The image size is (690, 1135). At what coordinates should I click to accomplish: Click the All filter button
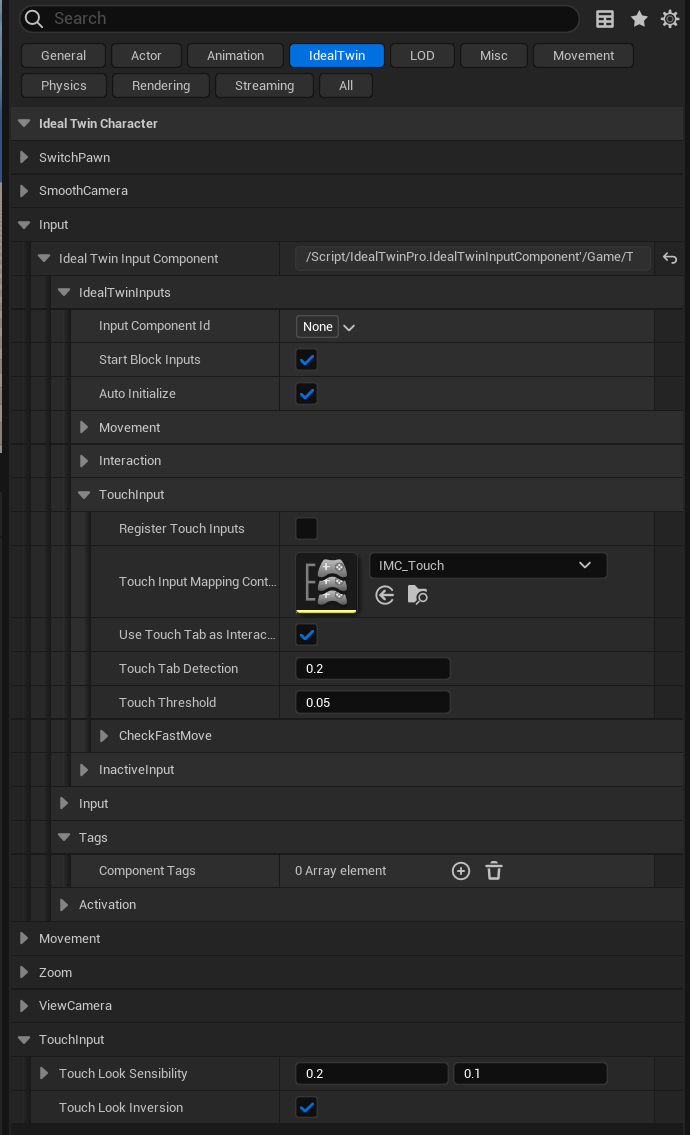[x=346, y=86]
